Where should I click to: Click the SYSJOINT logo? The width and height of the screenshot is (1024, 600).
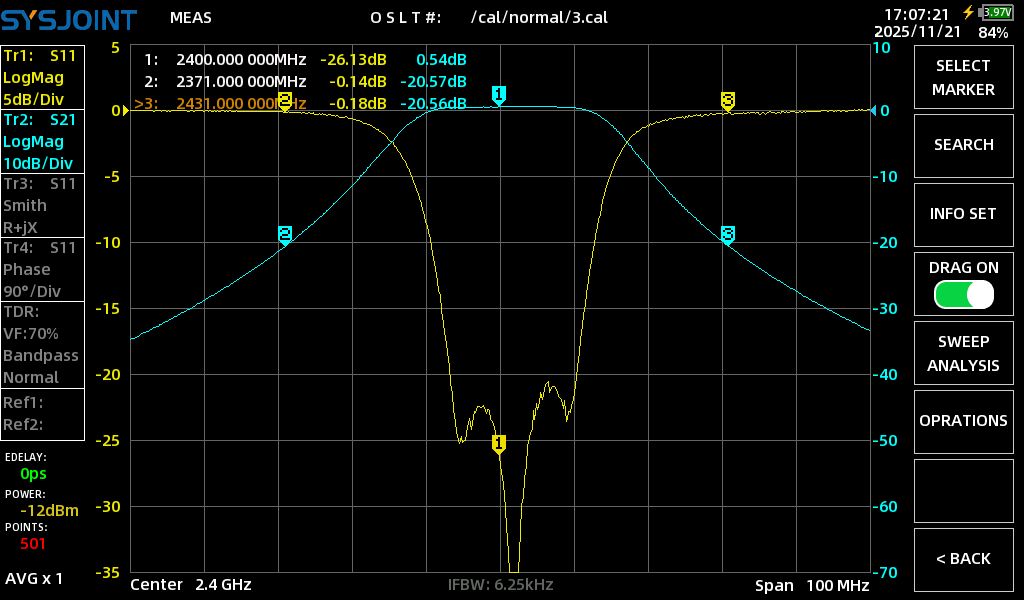pyautogui.click(x=68, y=17)
